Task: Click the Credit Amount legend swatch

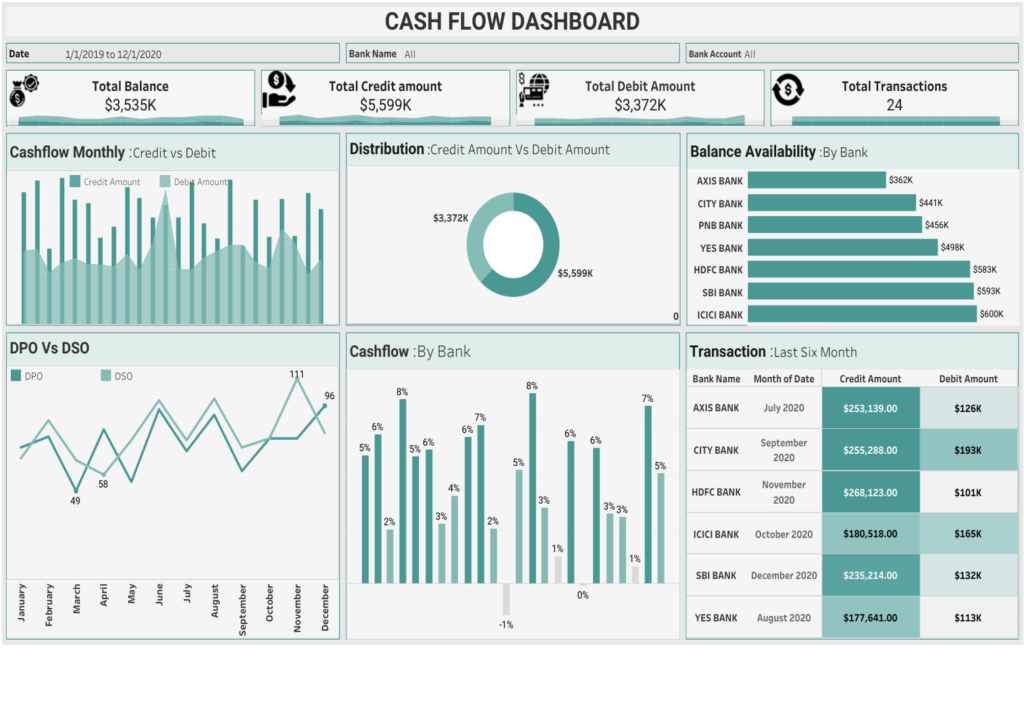Action: (x=75, y=182)
